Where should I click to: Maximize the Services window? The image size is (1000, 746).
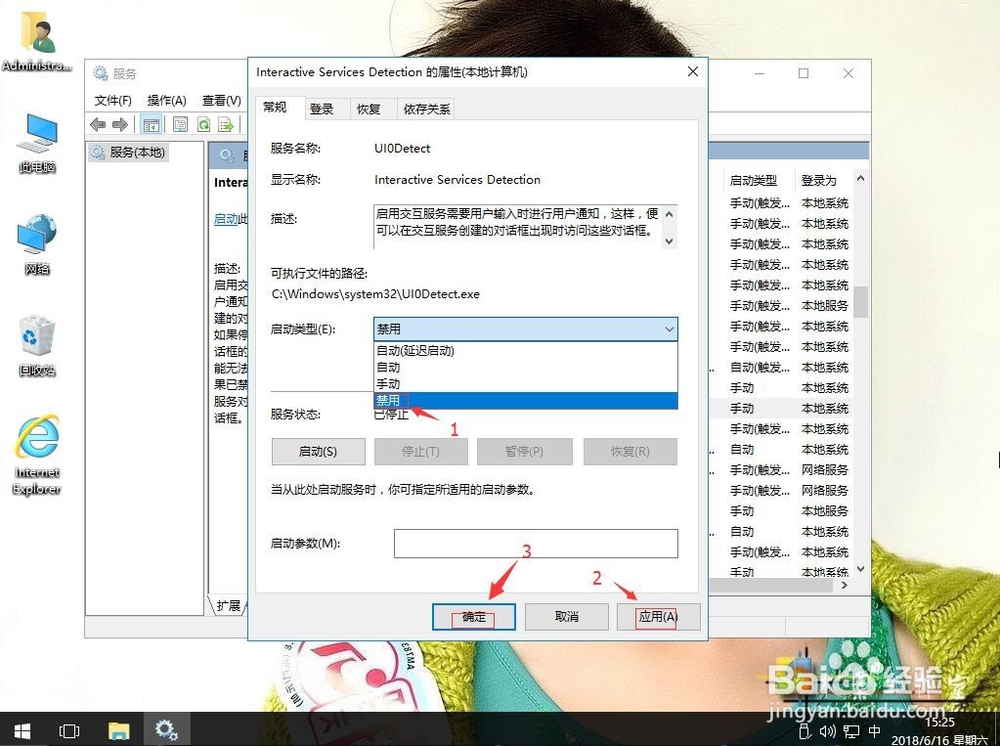(804, 73)
